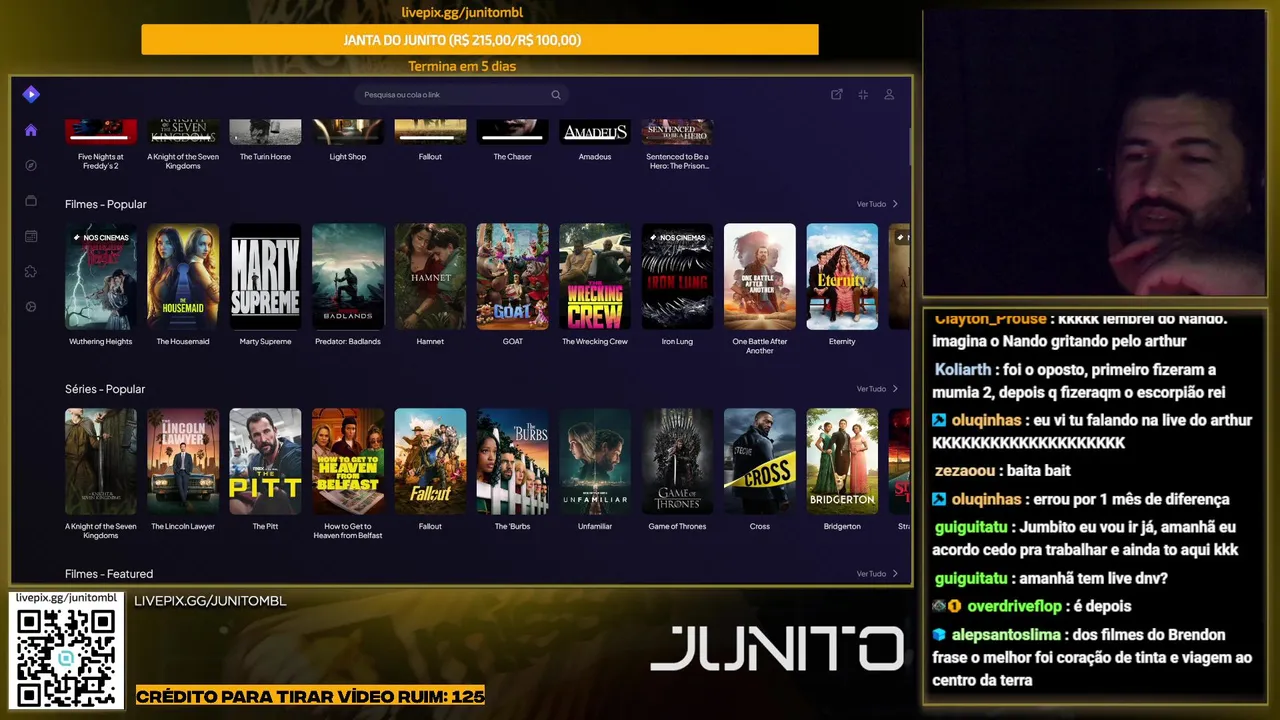Open The Pitt series poster
Viewport: 1280px width, 720px height.
click(x=265, y=462)
